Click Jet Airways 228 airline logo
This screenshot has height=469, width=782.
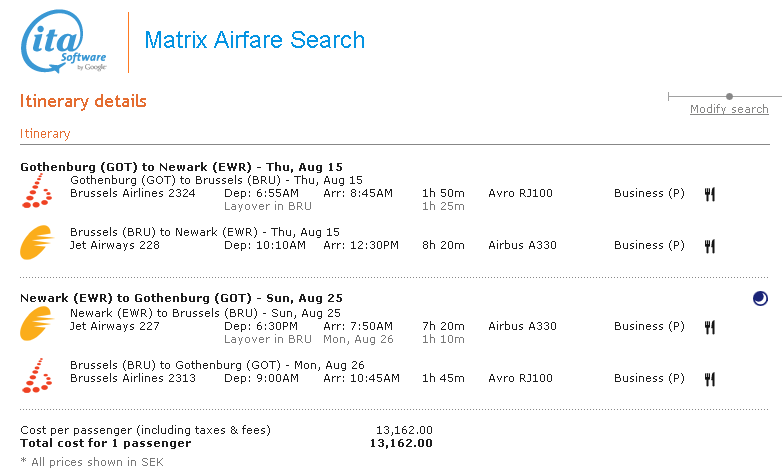38,243
